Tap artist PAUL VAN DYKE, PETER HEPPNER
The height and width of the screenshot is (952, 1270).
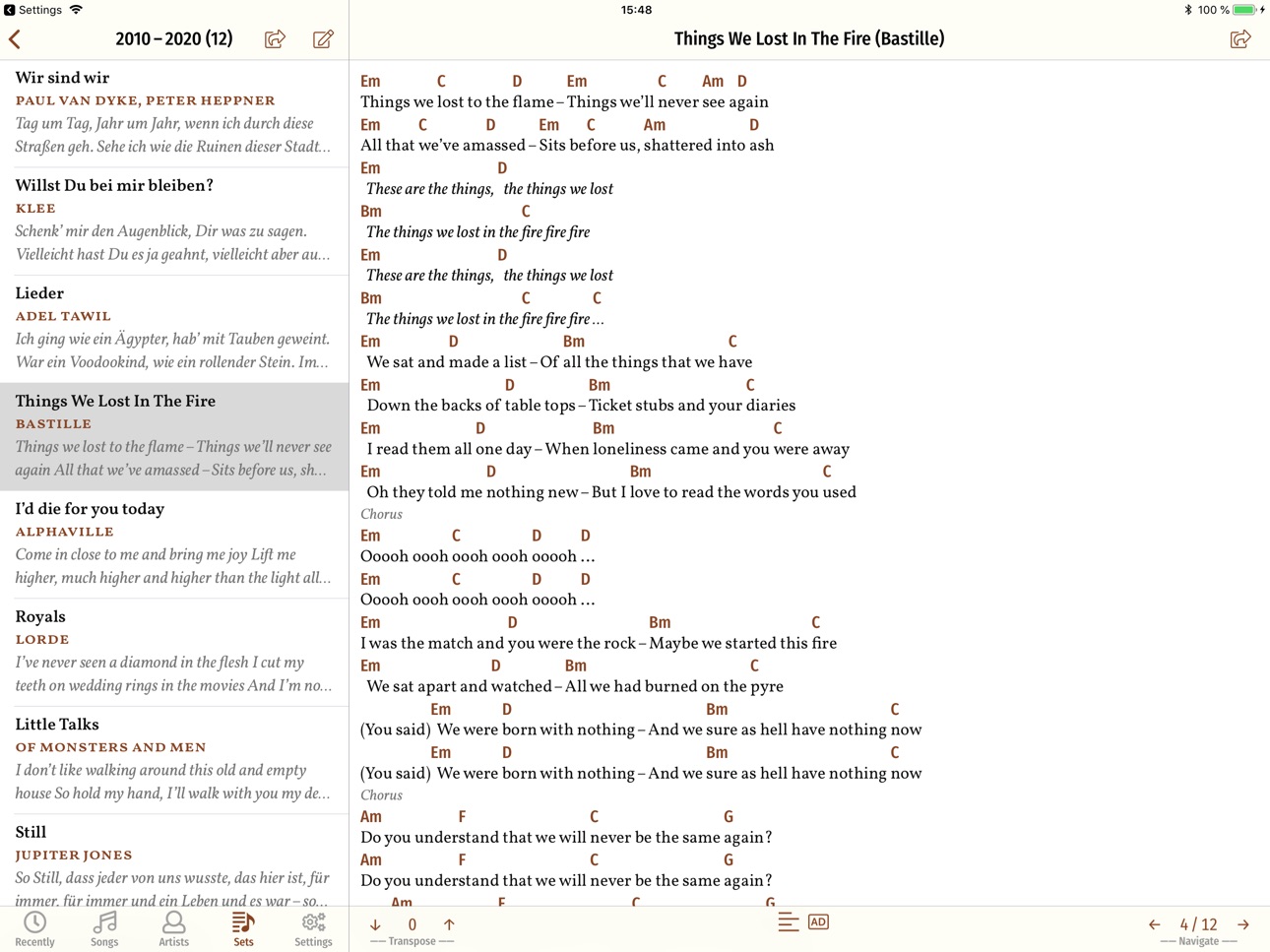click(145, 100)
